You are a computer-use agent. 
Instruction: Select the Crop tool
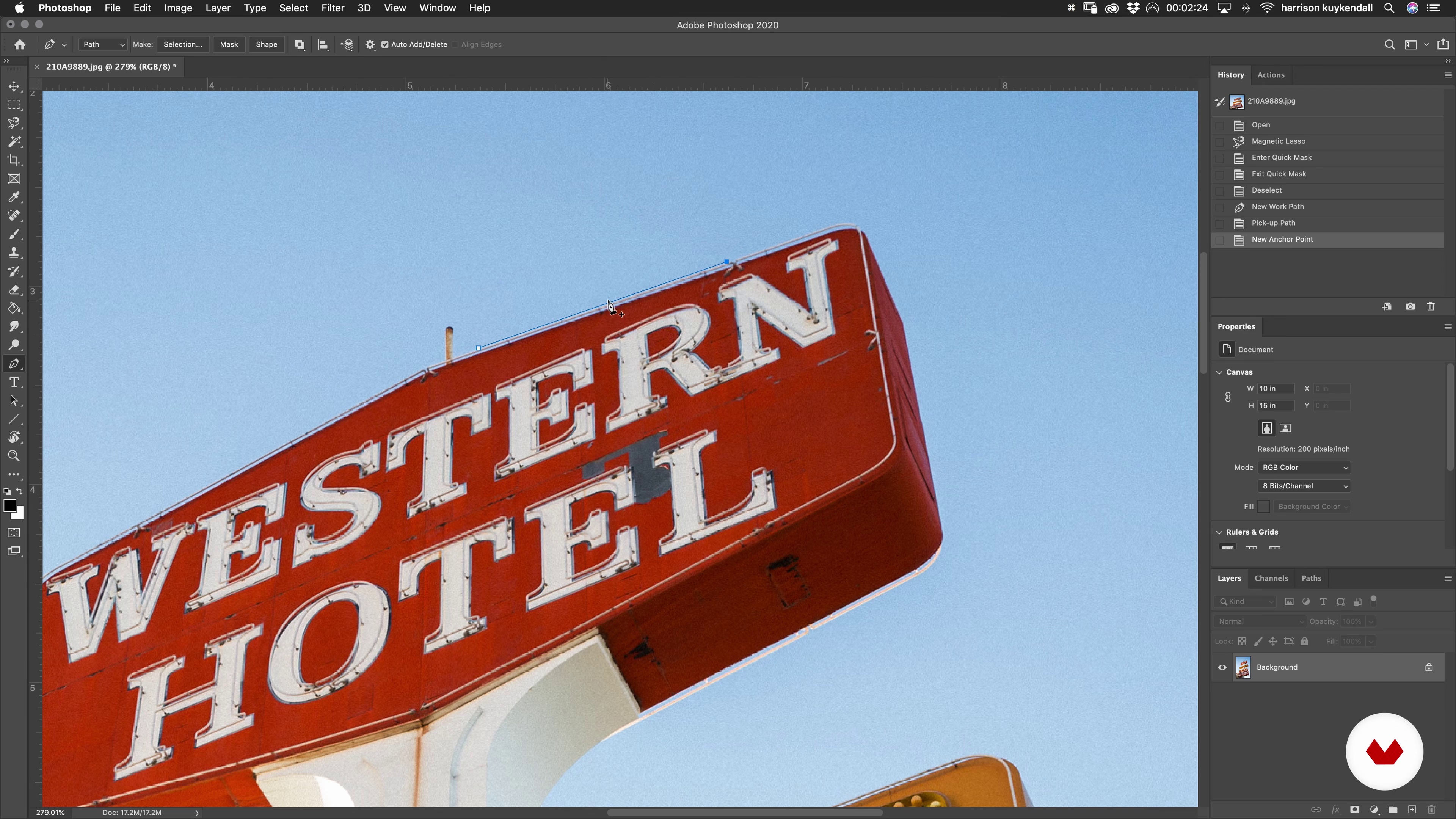pos(14,160)
